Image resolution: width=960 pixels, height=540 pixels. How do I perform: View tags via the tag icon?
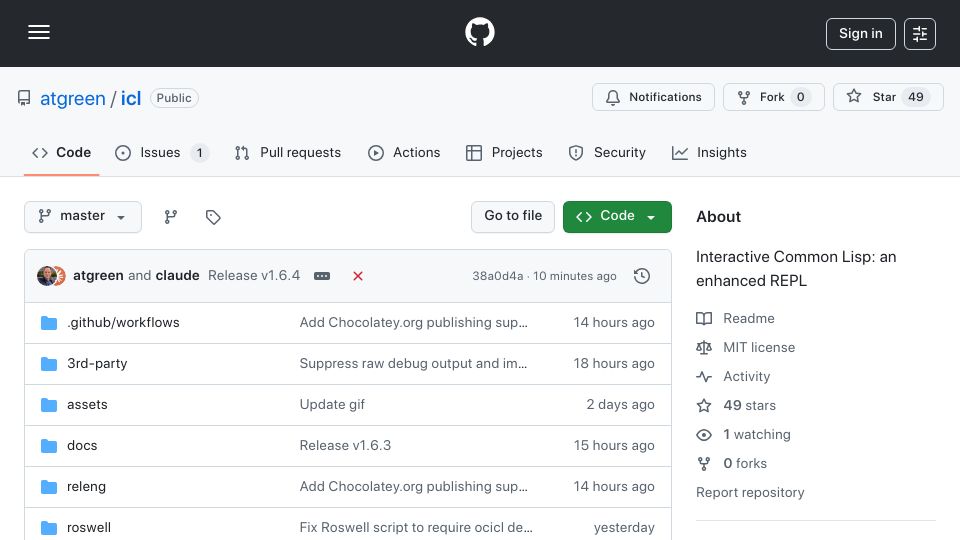tap(213, 217)
